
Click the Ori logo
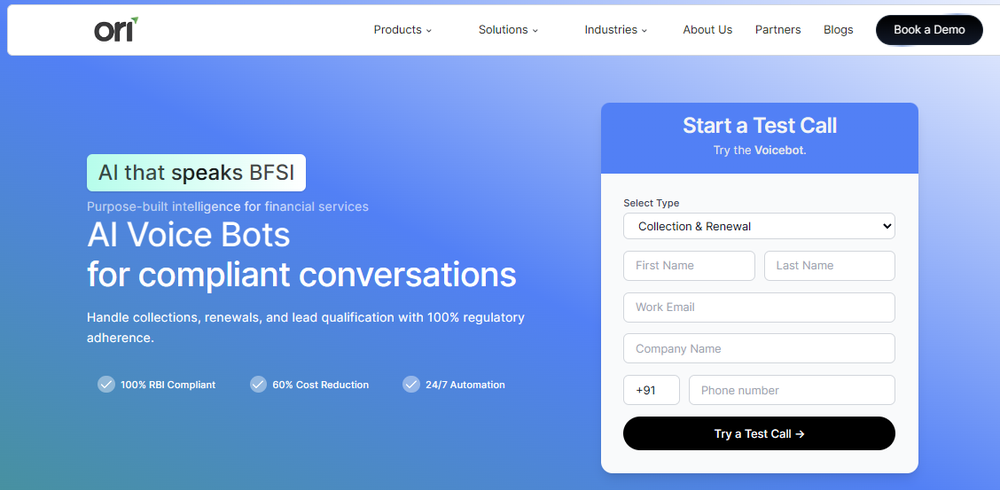(115, 30)
